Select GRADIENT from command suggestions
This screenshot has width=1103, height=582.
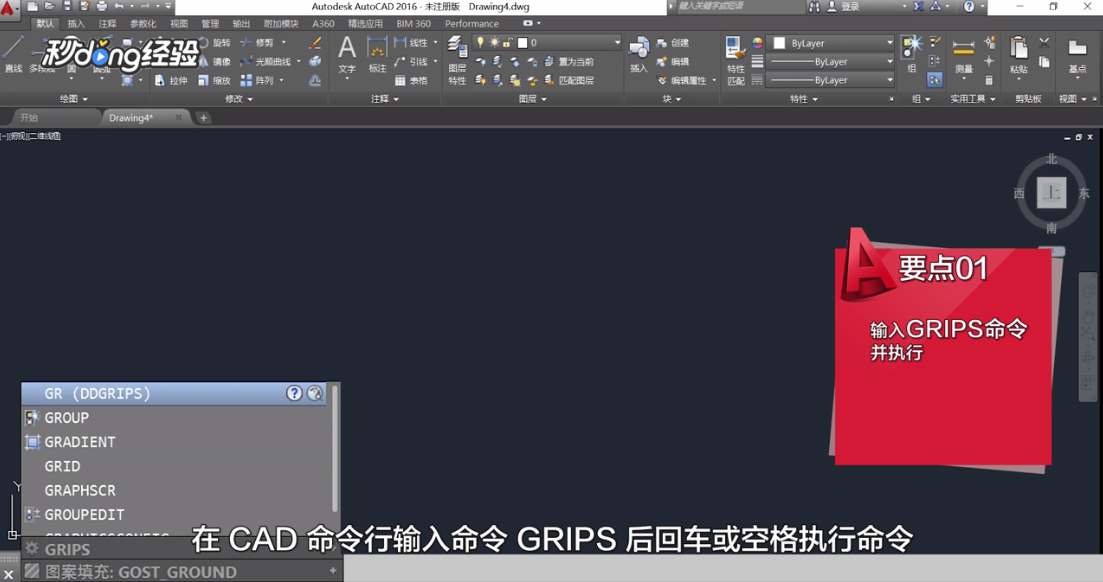(174, 442)
